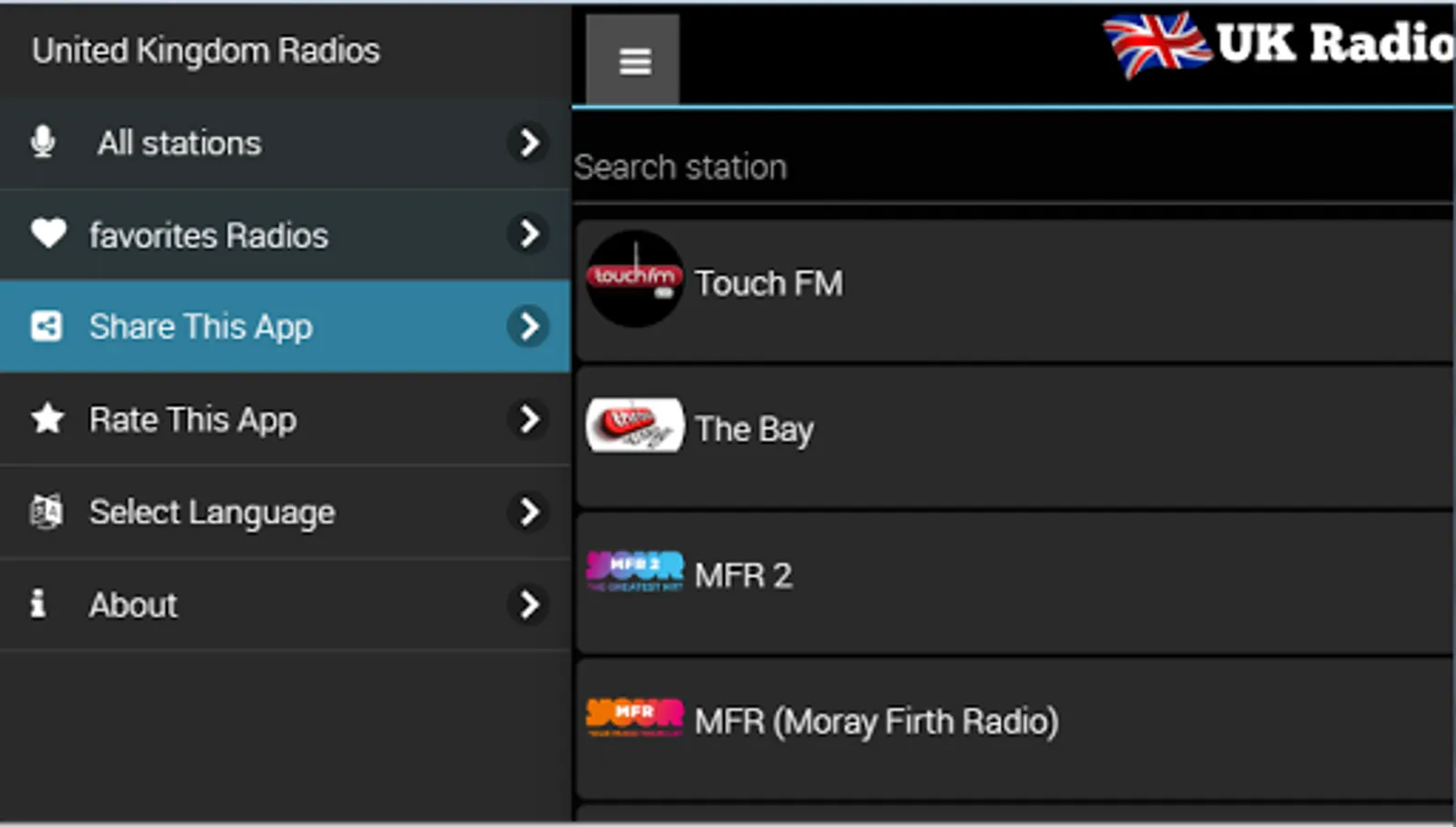
Task: Click the star icon beside Rate This App
Action: tap(48, 419)
